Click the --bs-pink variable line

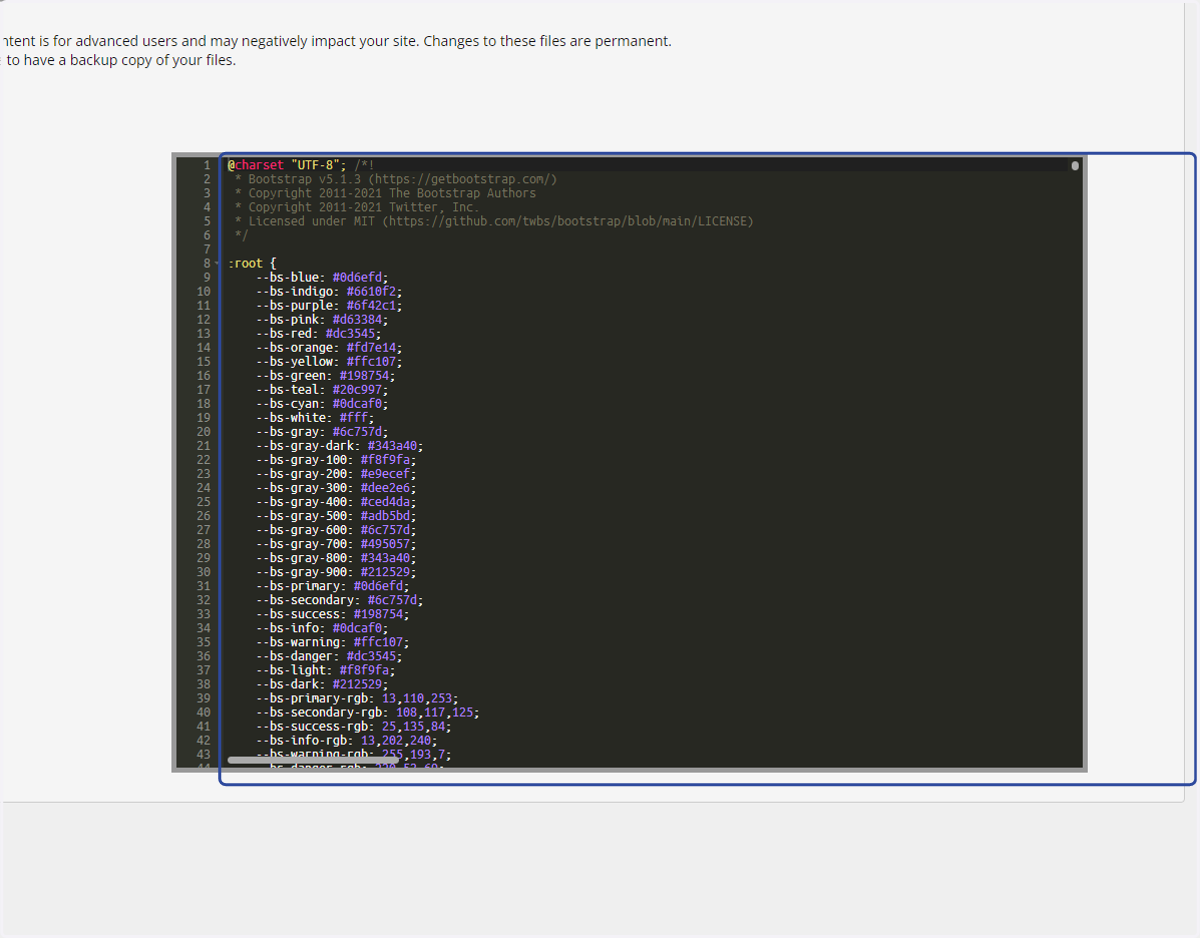coord(322,319)
